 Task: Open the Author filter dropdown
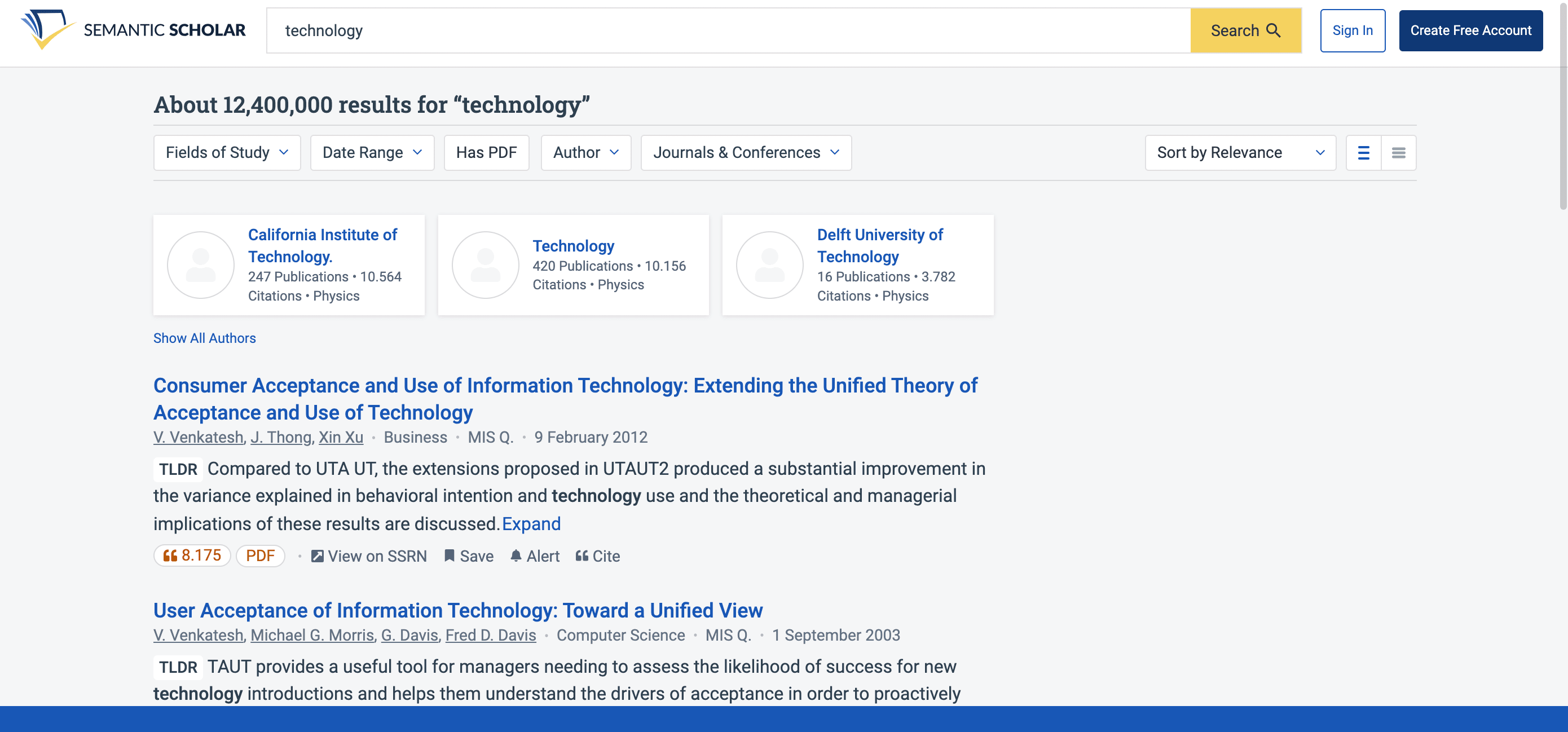pos(585,153)
